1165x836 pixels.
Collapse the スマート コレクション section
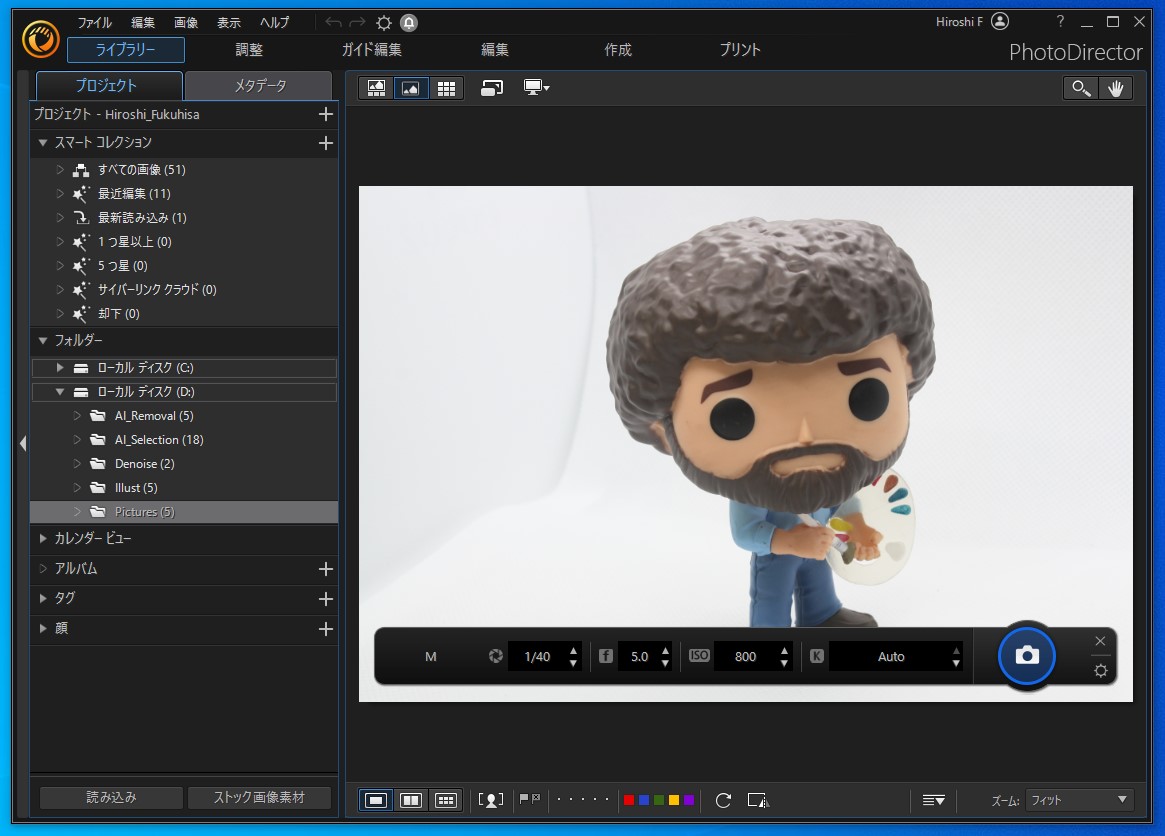point(43,143)
